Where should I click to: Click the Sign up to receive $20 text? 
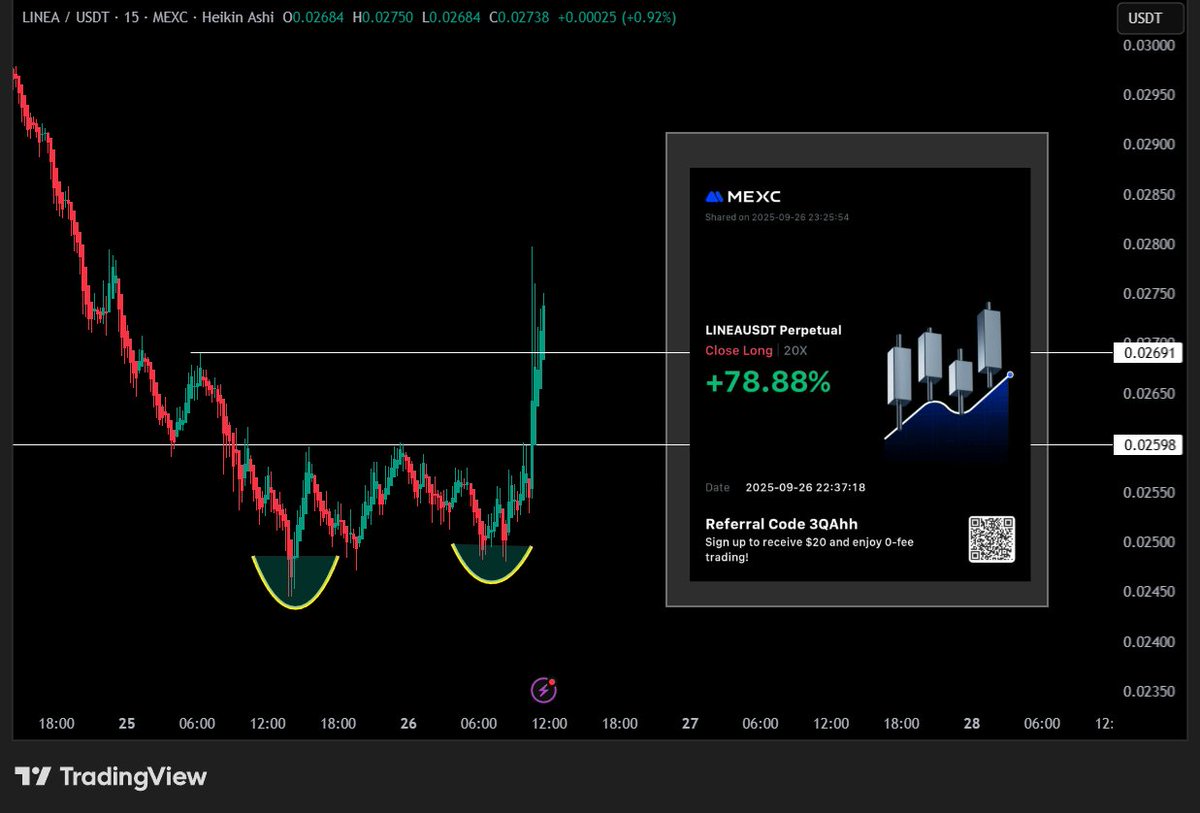pos(809,549)
